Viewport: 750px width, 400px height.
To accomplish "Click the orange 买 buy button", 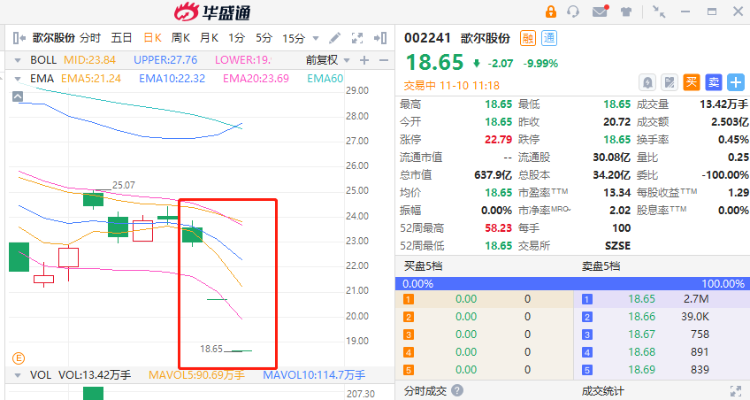I will tap(691, 82).
